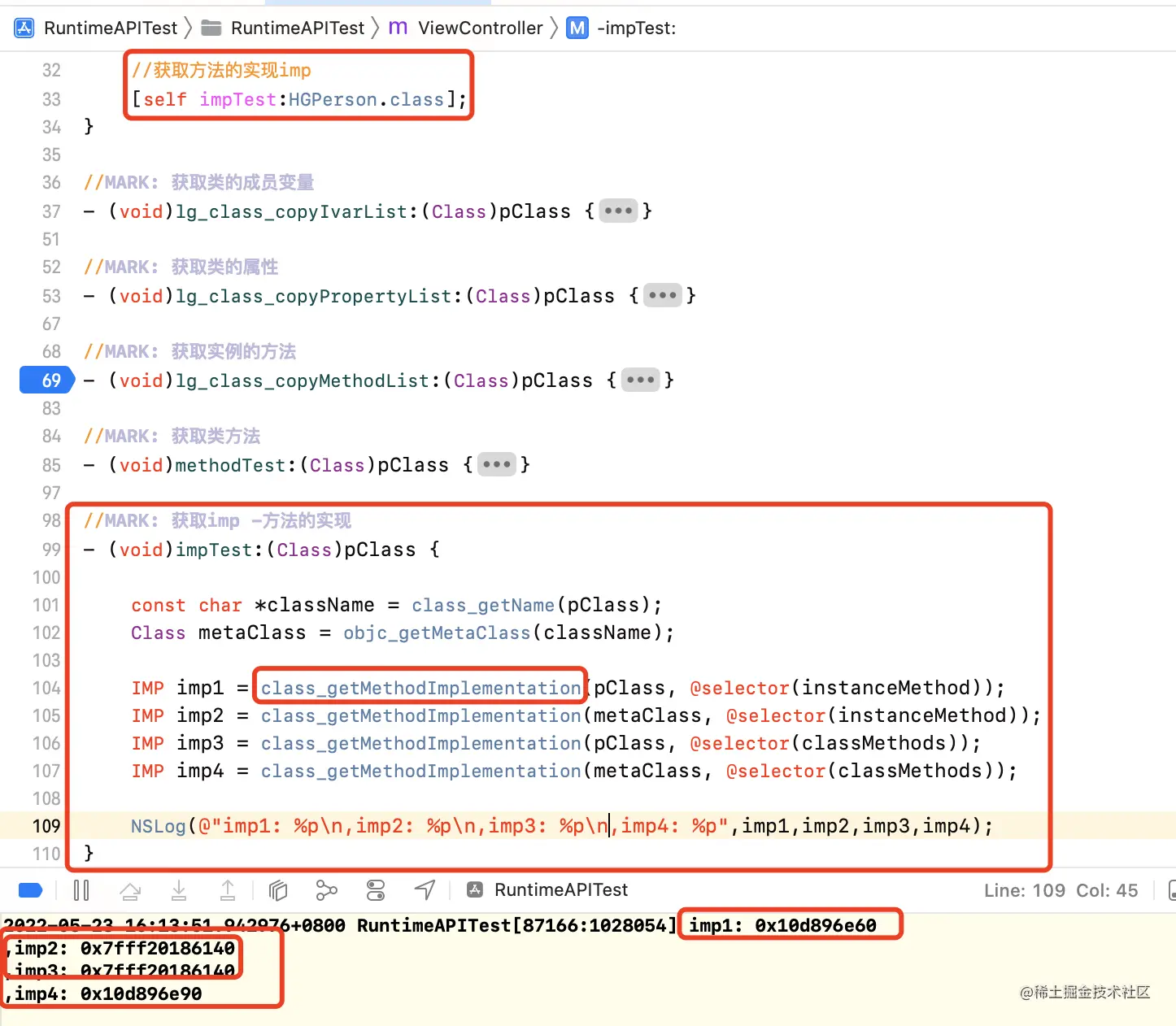The image size is (1176, 1026).
Task: Click the impTest:(Class)pClass method declaration
Action: (262, 550)
